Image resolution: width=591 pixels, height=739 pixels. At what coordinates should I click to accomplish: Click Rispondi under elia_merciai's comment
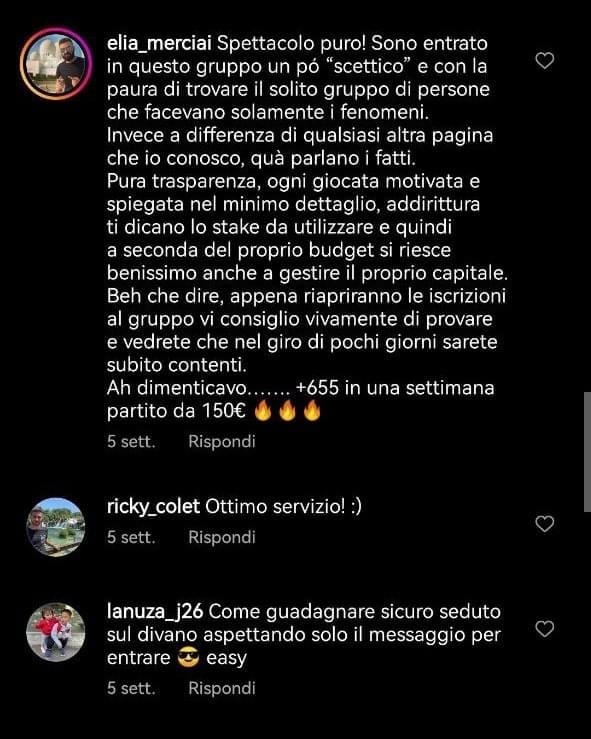coord(222,442)
